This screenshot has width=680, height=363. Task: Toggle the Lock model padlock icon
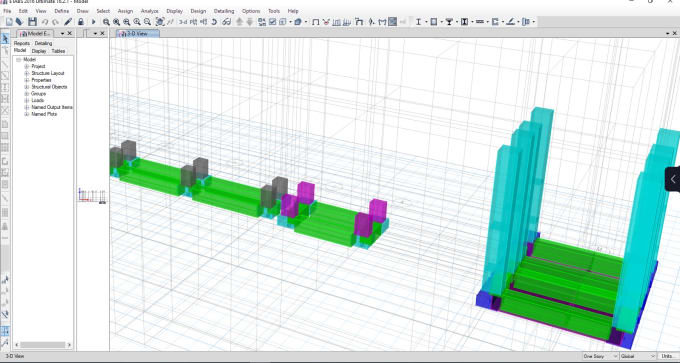point(81,22)
